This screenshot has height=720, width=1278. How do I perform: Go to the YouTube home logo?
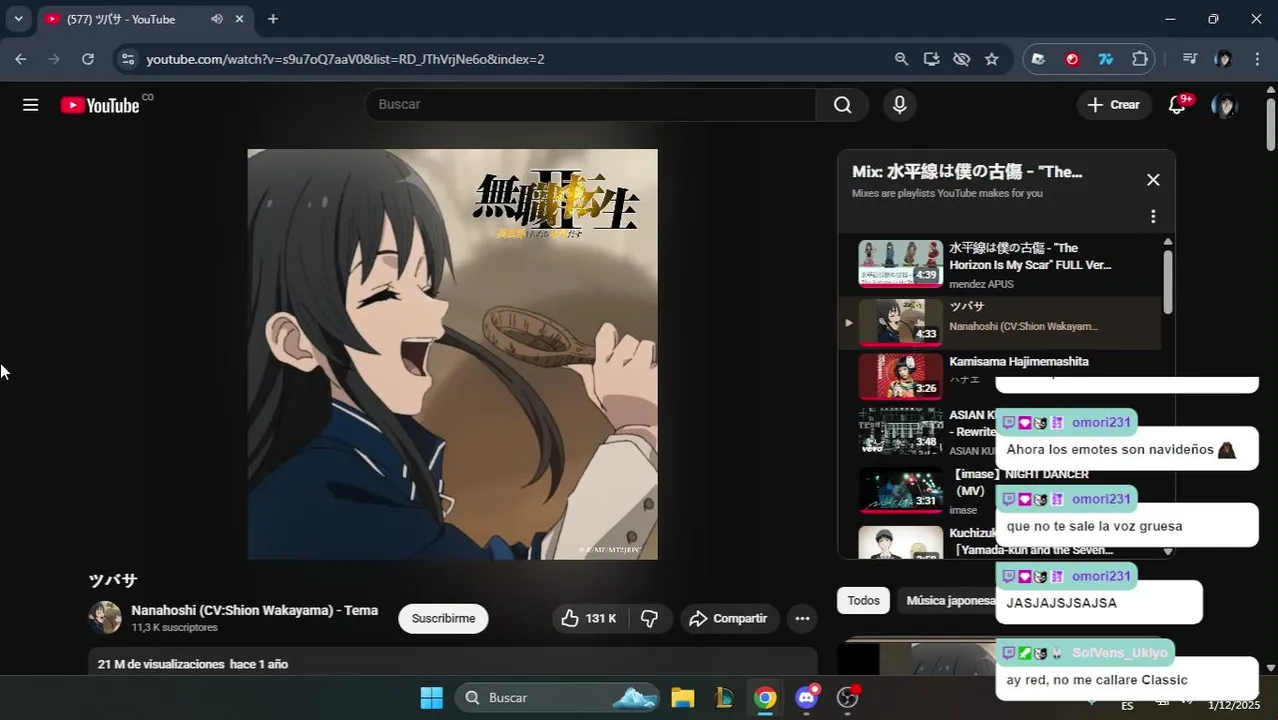tap(100, 105)
